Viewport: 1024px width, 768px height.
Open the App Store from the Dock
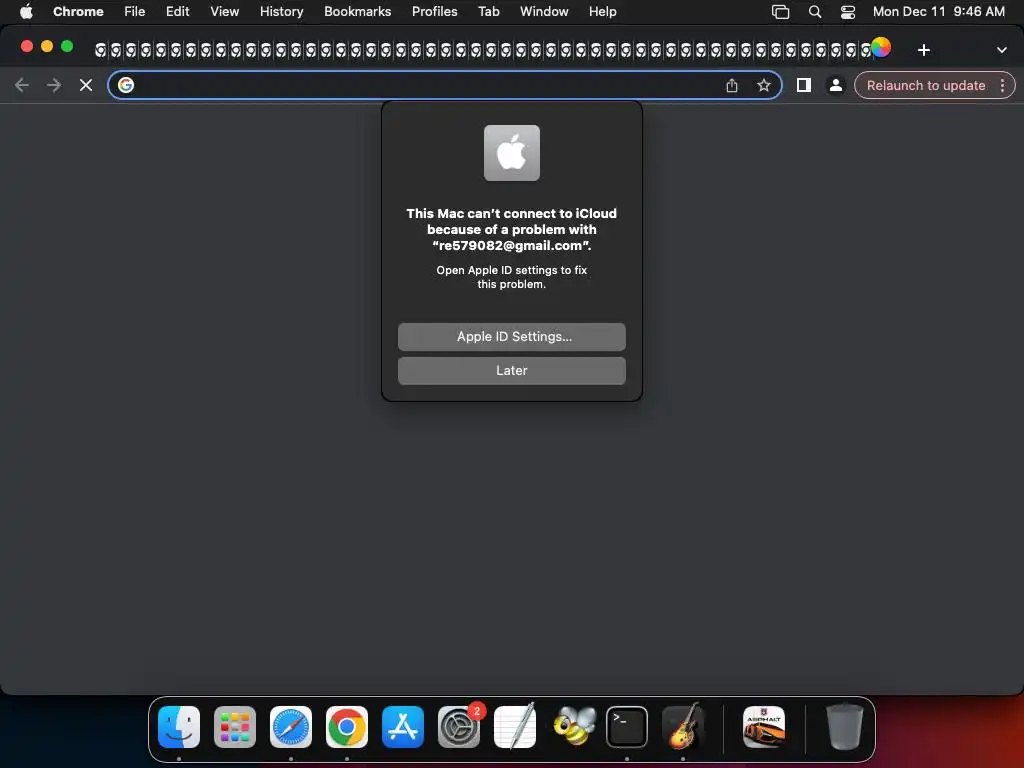pyautogui.click(x=403, y=727)
